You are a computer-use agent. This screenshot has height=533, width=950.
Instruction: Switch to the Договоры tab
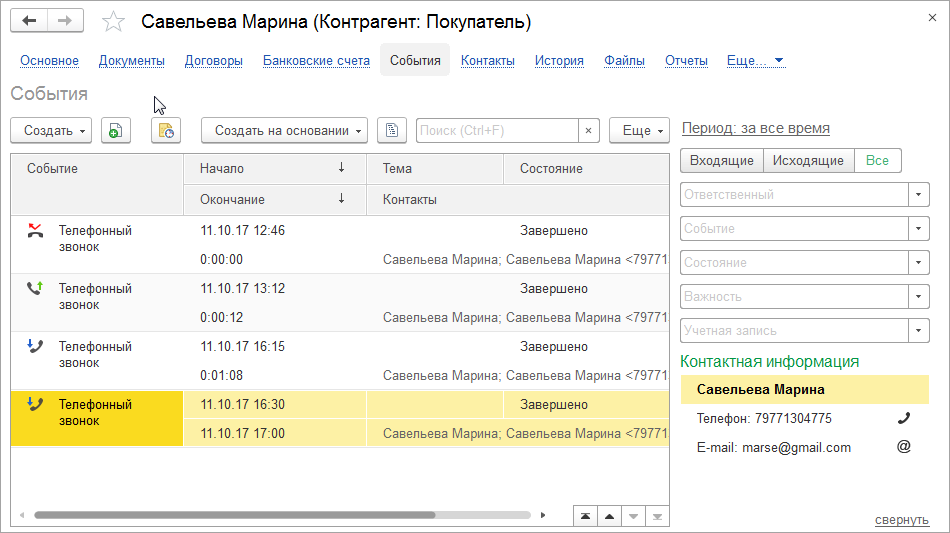tap(214, 60)
